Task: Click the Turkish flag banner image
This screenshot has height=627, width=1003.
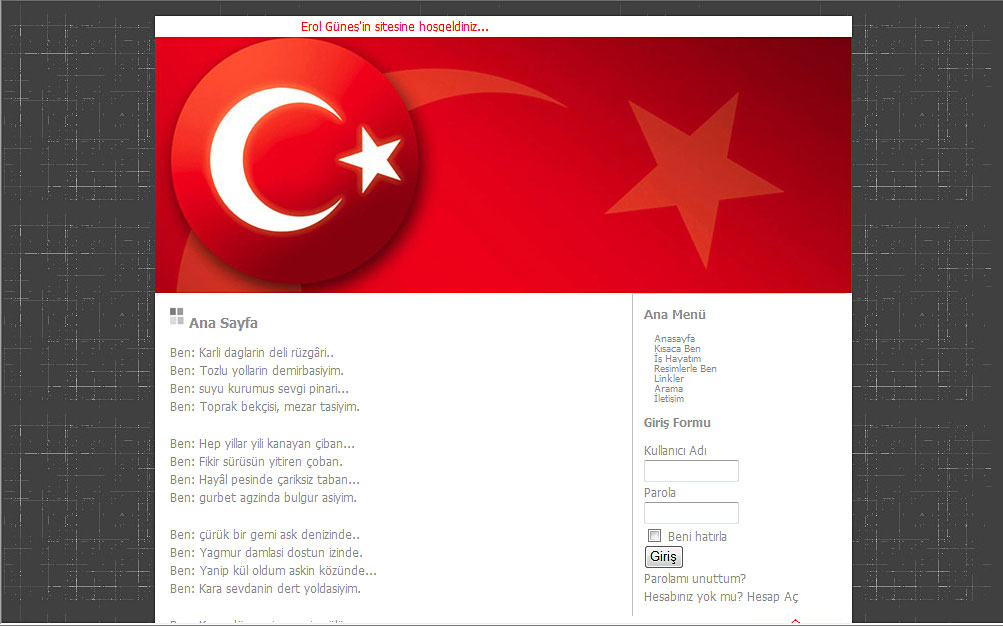Action: click(x=503, y=165)
